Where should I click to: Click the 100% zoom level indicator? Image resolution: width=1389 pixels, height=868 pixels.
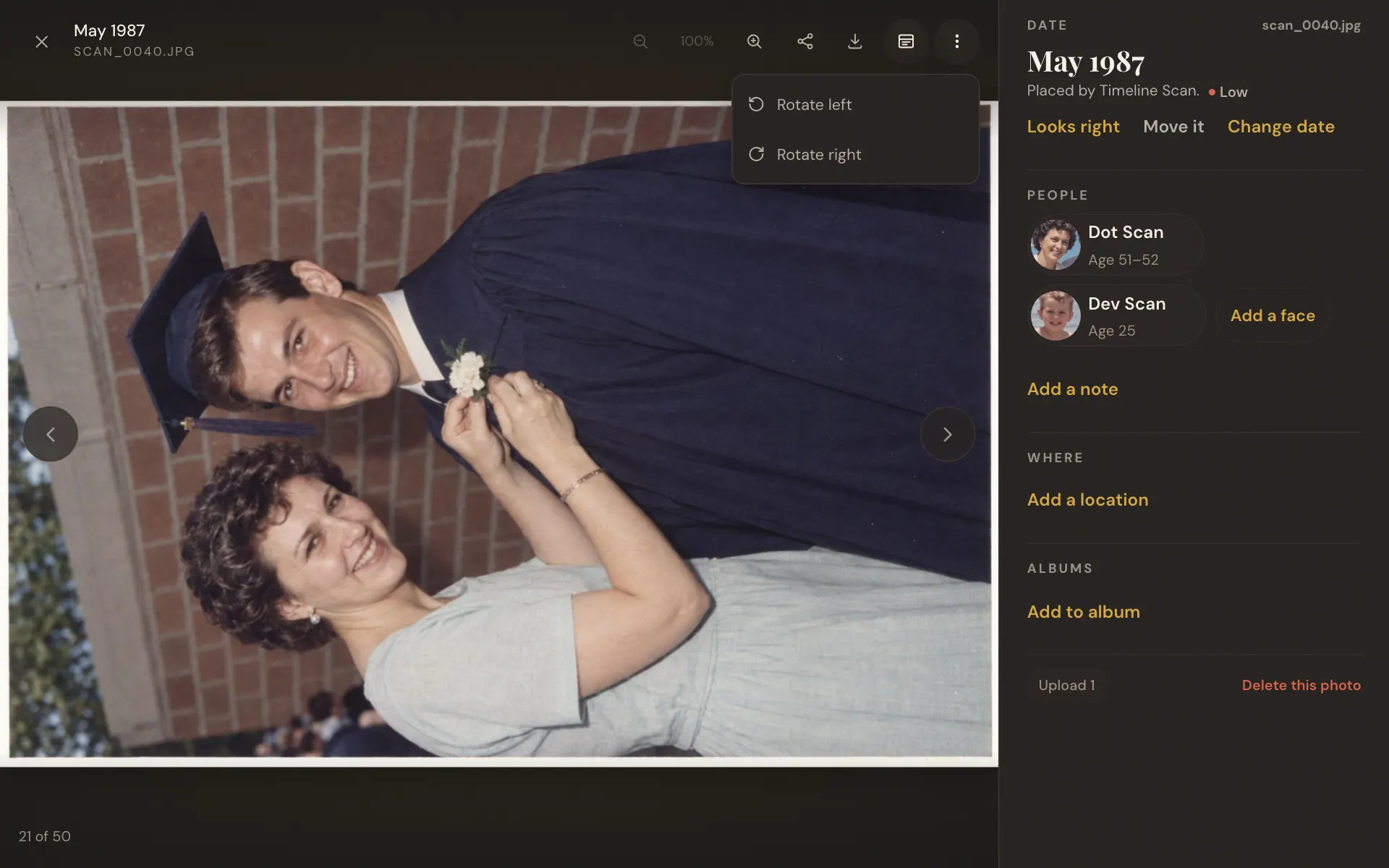pyautogui.click(x=697, y=41)
